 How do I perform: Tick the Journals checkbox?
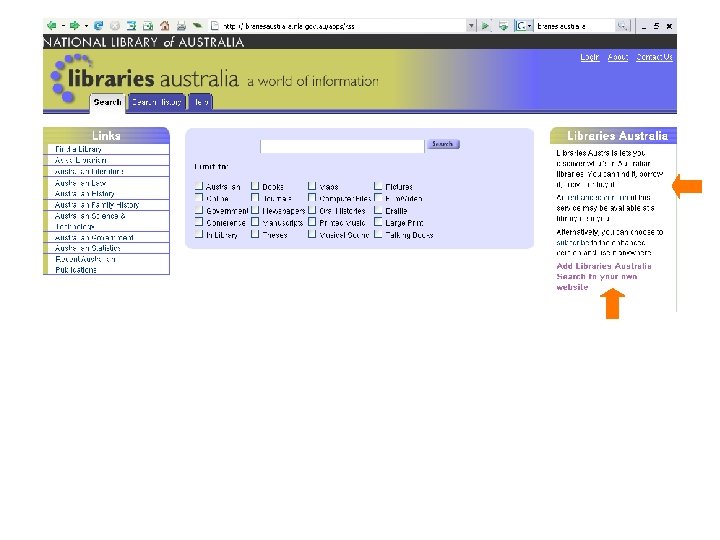255,197
